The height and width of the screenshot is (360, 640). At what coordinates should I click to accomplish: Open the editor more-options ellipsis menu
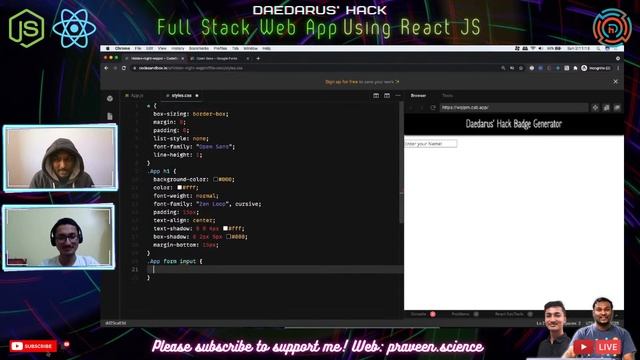398,96
